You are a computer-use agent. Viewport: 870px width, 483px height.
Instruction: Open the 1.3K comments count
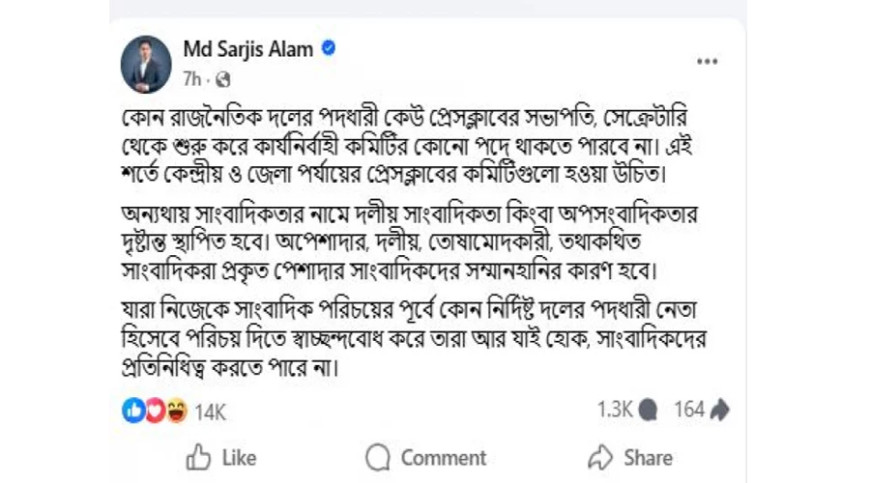(615, 409)
